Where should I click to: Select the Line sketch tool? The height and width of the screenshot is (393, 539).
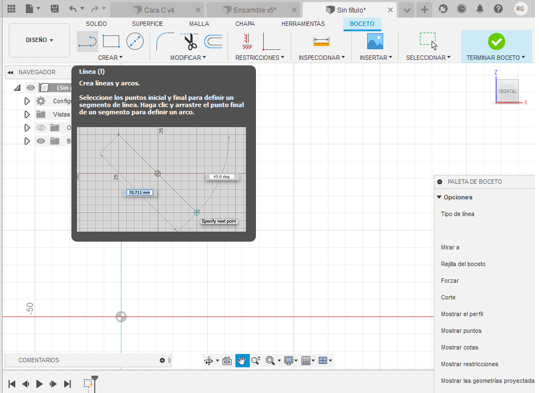coord(87,42)
